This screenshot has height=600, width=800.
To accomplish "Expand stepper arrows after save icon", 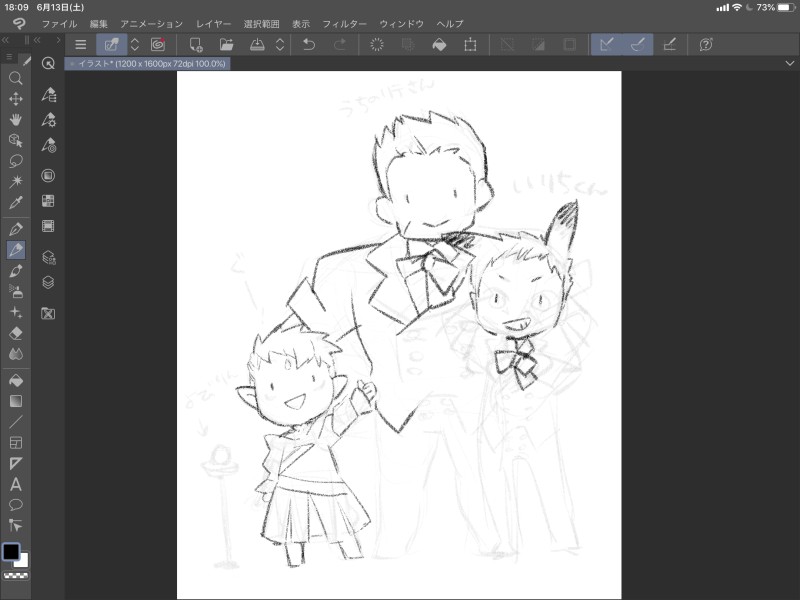I will click(280, 45).
